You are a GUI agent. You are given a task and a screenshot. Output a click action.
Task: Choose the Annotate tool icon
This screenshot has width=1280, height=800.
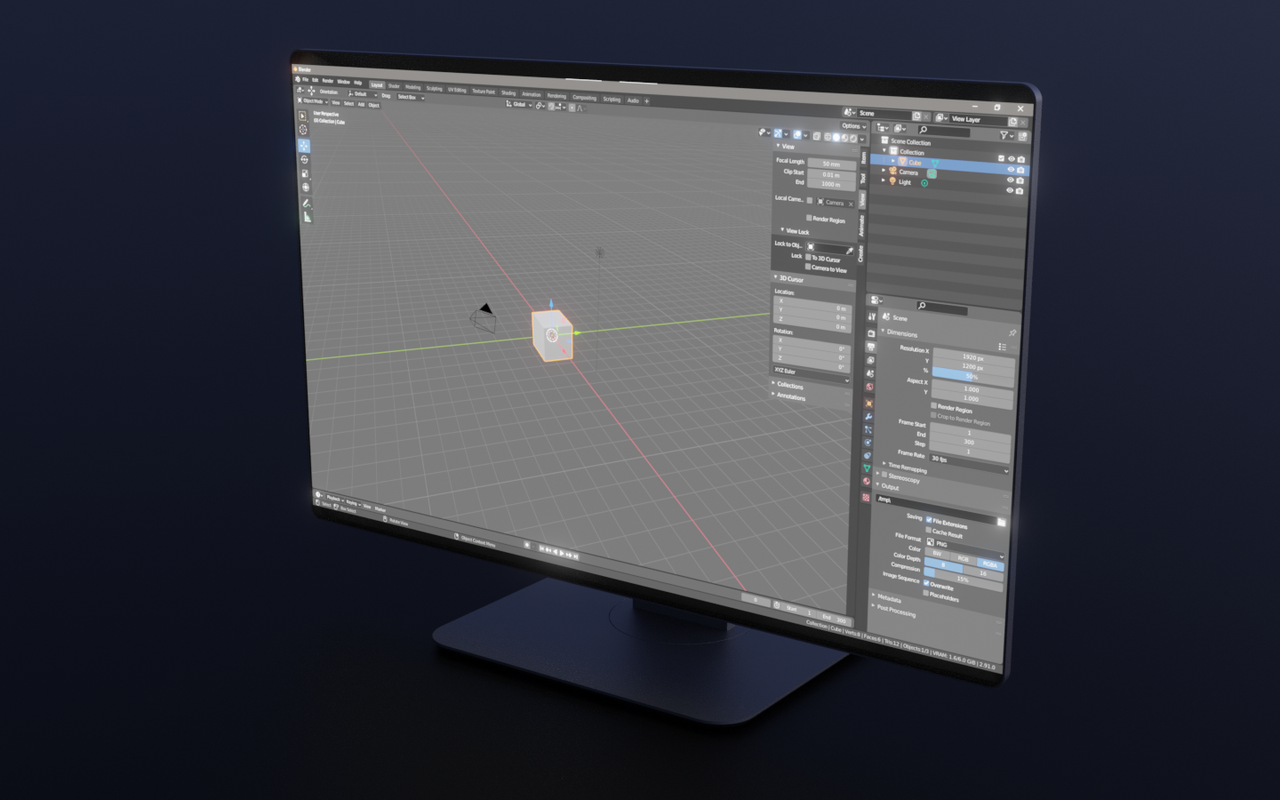pos(307,203)
